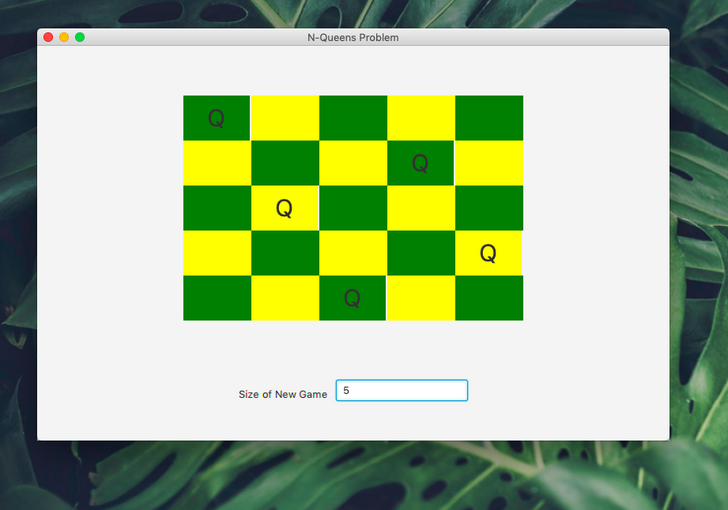Select the bottom-right green board square
This screenshot has width=728, height=510.
[489, 298]
